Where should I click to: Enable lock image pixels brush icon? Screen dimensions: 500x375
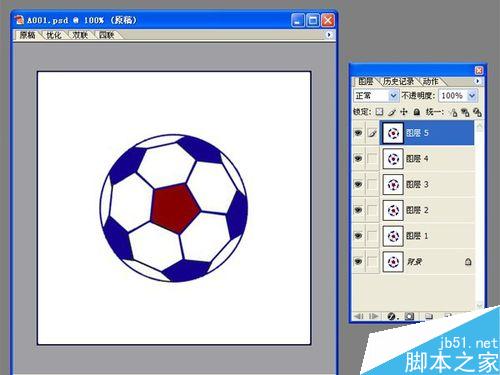(392, 112)
